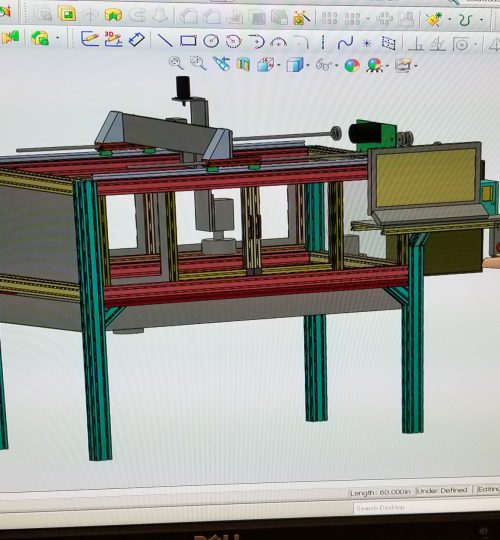Select the 3 Point Arc tool

click(278, 42)
